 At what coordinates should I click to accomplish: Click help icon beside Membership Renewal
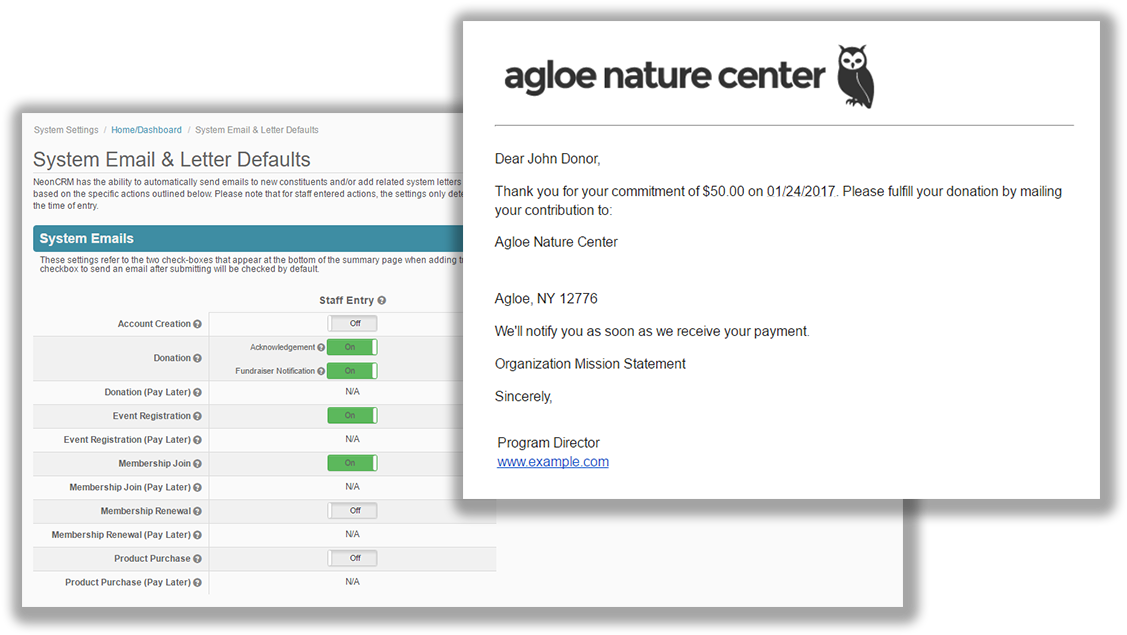pos(197,511)
